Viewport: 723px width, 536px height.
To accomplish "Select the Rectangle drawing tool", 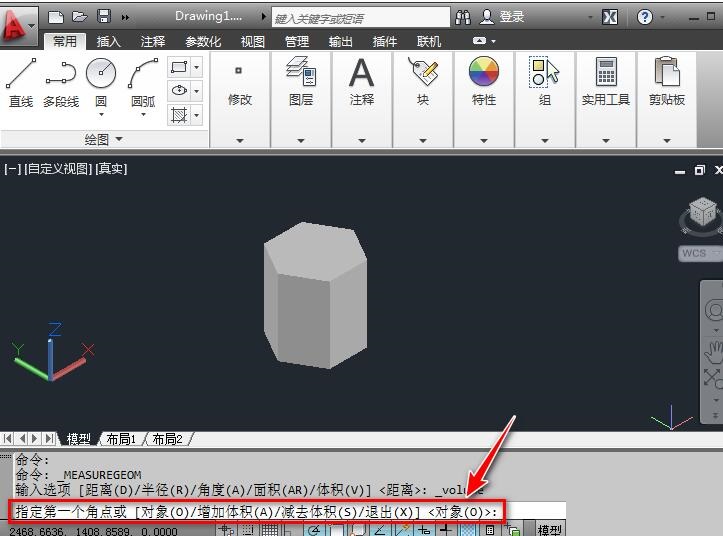I will [179, 67].
